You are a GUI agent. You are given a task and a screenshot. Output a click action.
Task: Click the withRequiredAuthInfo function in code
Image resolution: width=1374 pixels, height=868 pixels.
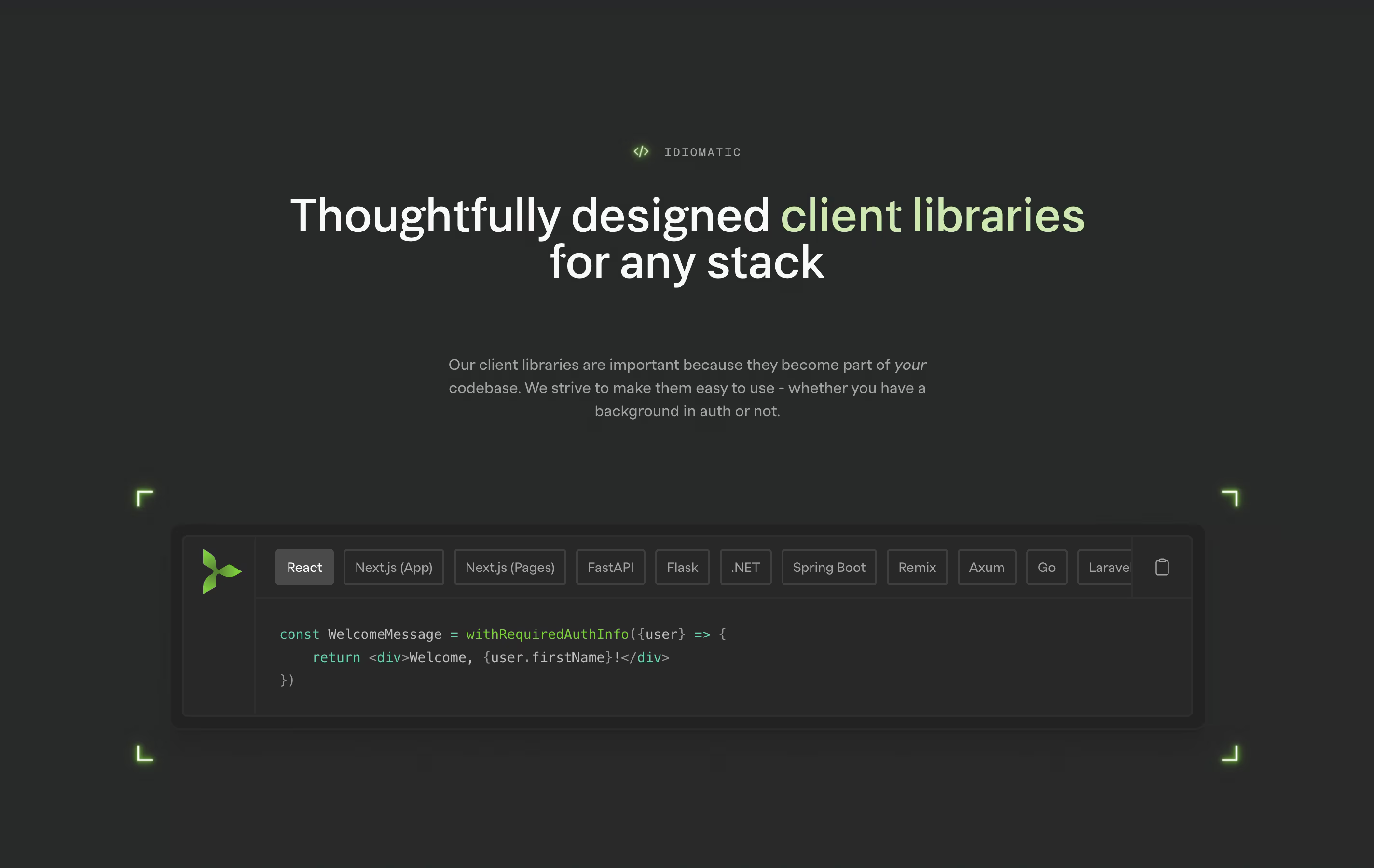[547, 634]
